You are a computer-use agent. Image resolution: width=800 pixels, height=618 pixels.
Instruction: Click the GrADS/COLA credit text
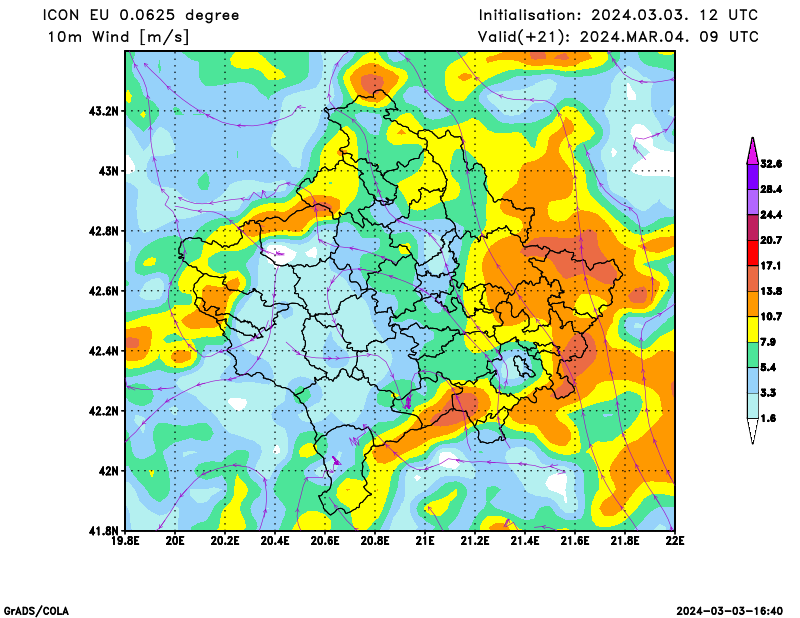pyautogui.click(x=37, y=611)
